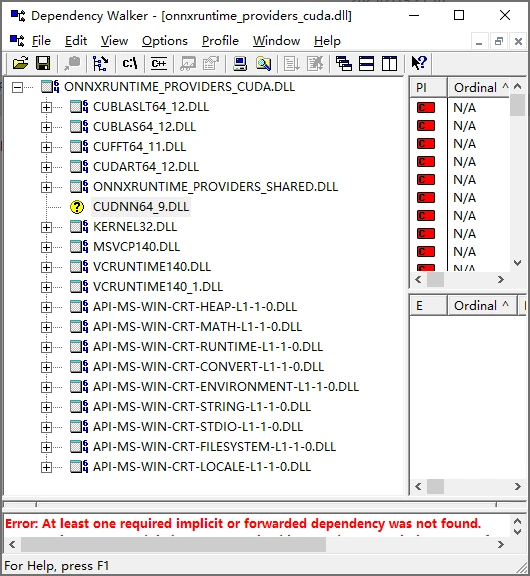Click the Cascade windows toolbar icon
Viewport: 530px width, 576px height.
click(x=344, y=64)
